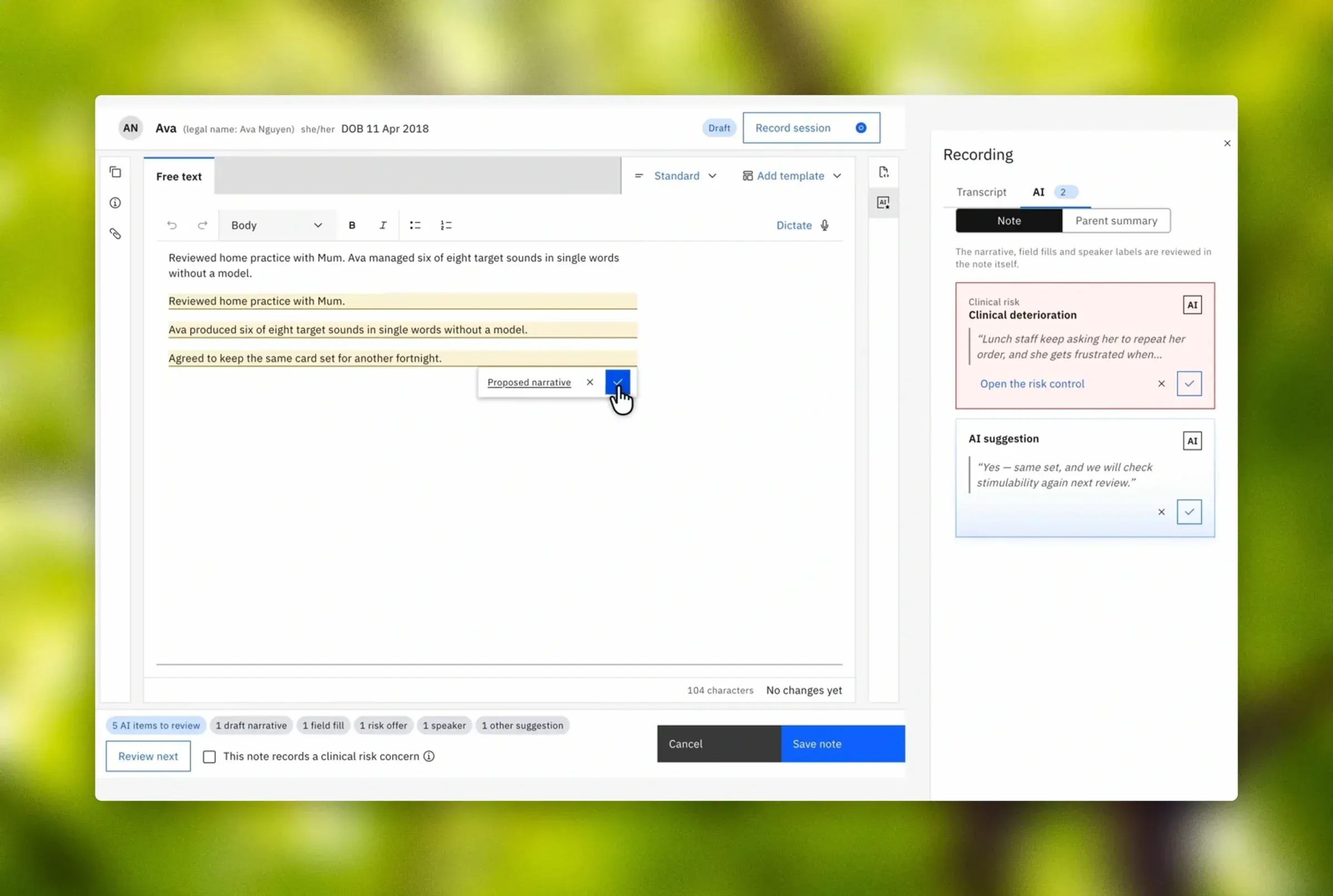Click the Proposed narrative link
1333x896 pixels.
pyautogui.click(x=529, y=382)
